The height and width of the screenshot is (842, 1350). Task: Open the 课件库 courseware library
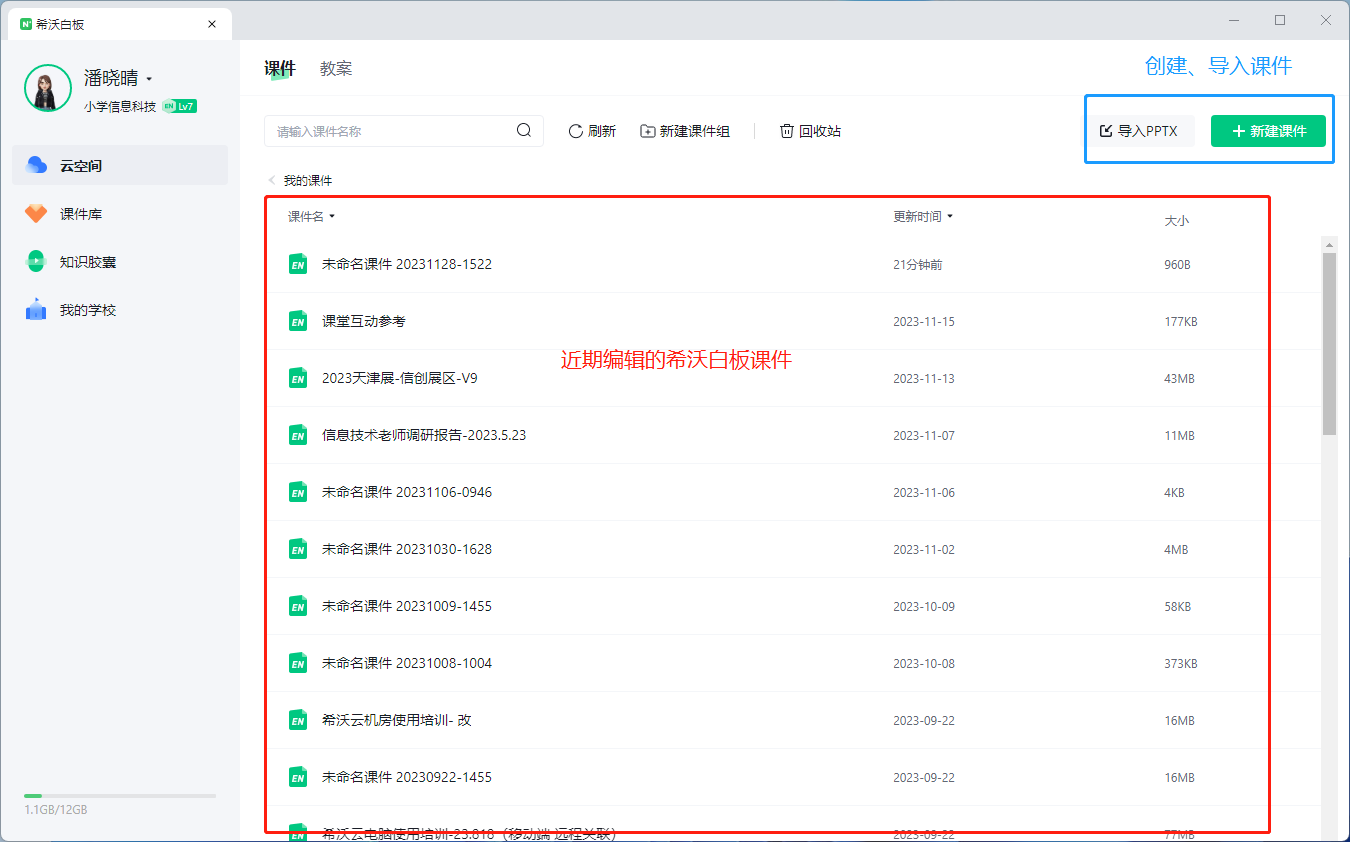(x=120, y=213)
